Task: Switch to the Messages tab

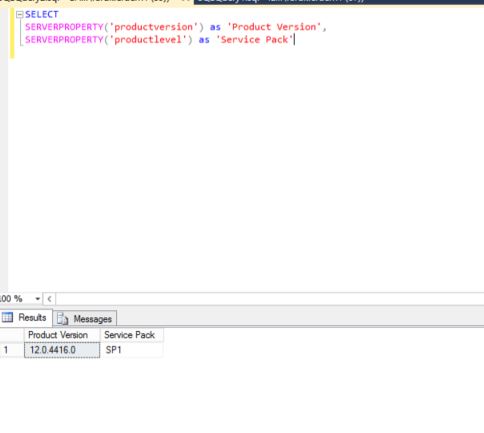Action: pos(85,319)
